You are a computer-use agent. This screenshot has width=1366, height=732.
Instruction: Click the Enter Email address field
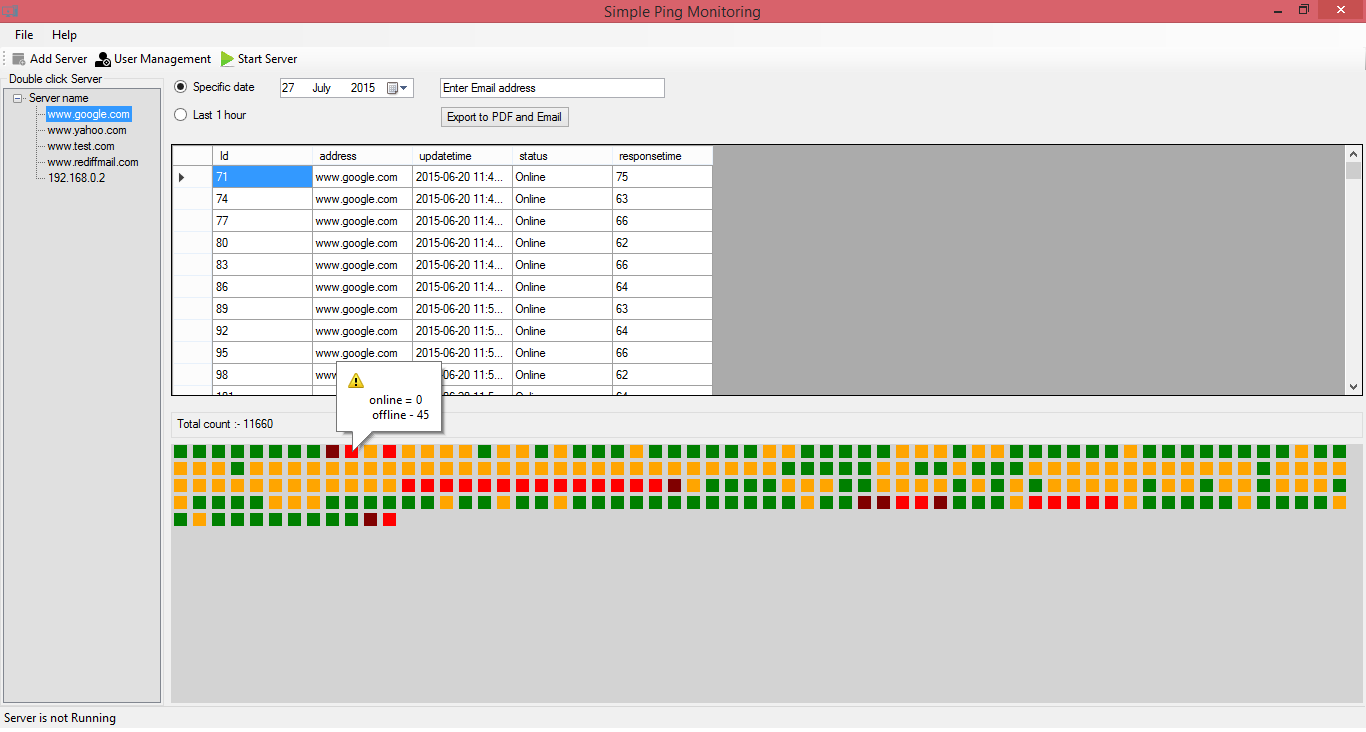pyautogui.click(x=552, y=88)
